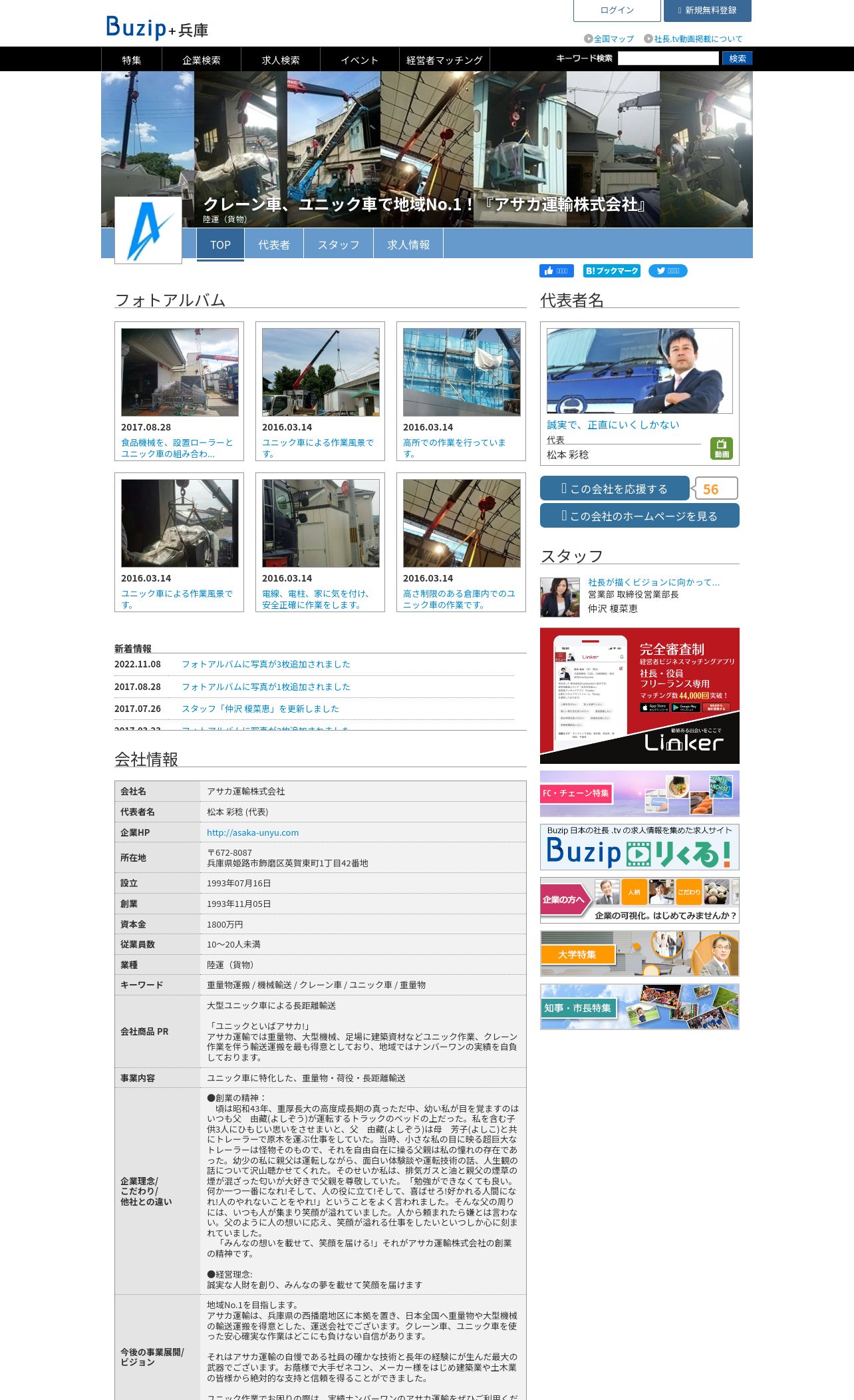Click the Hatena B! ブックマーク button
This screenshot has width=854, height=1400.
tap(612, 271)
